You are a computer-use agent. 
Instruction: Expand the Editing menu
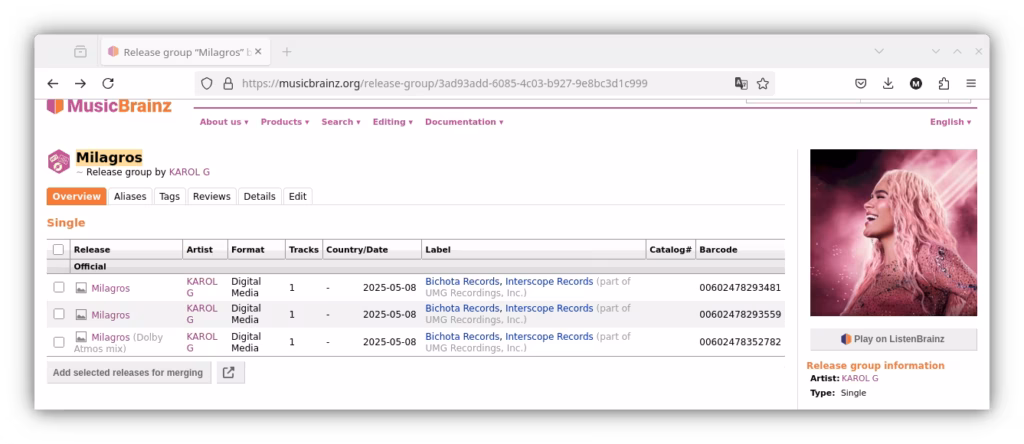tap(392, 122)
